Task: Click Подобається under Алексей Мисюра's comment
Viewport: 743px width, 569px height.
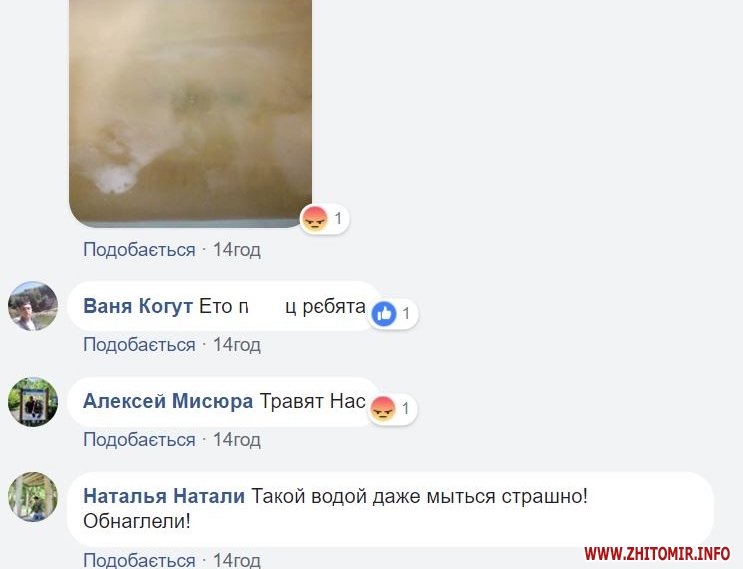Action: pyautogui.click(x=139, y=440)
